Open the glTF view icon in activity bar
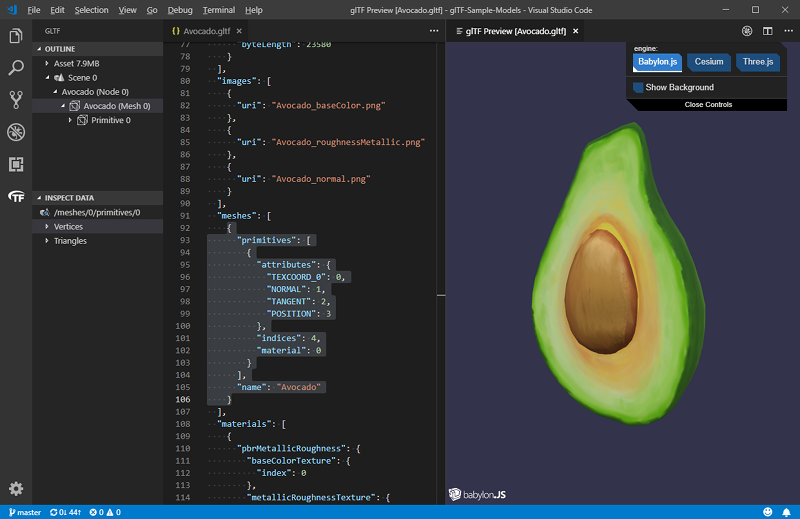Image resolution: width=800 pixels, height=519 pixels. pos(16,196)
